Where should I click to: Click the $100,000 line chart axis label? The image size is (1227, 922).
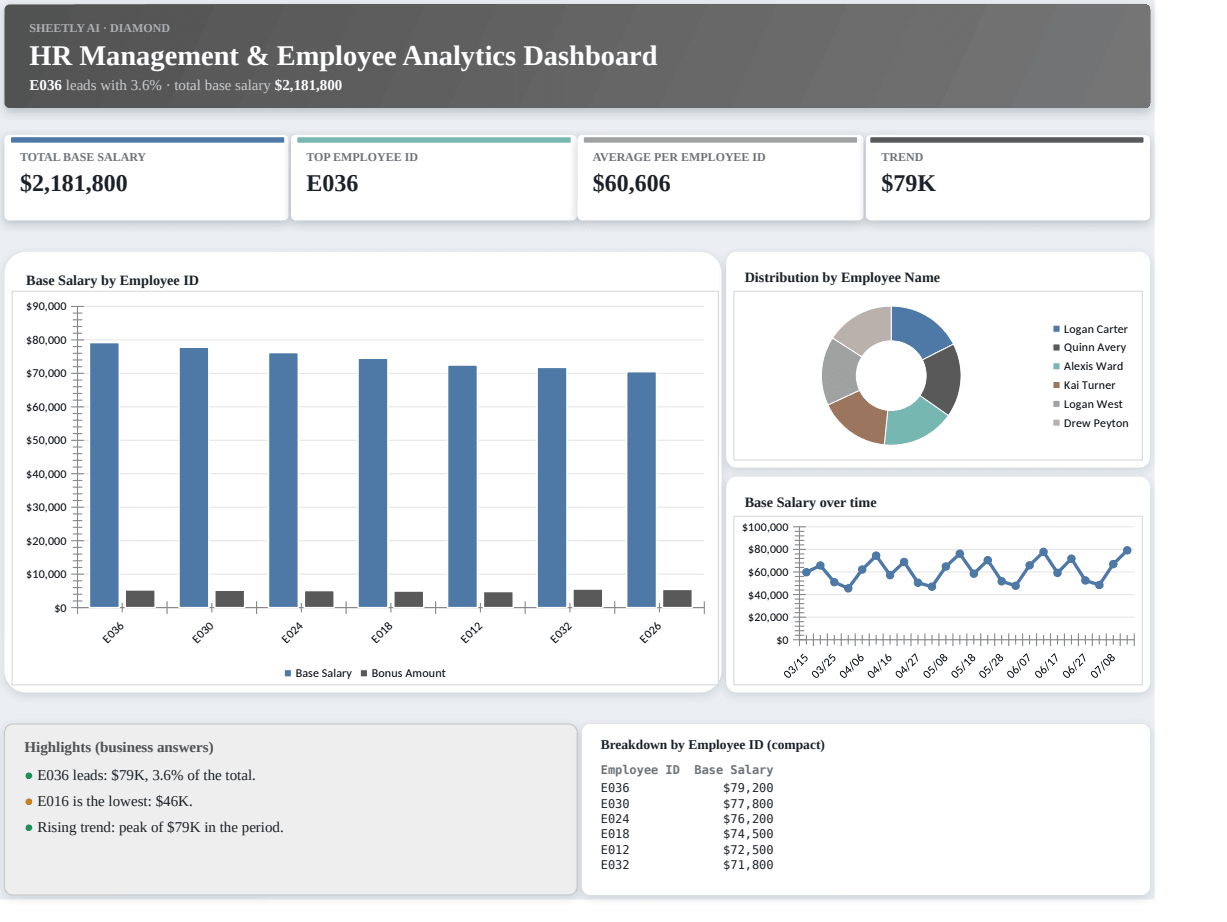point(766,527)
